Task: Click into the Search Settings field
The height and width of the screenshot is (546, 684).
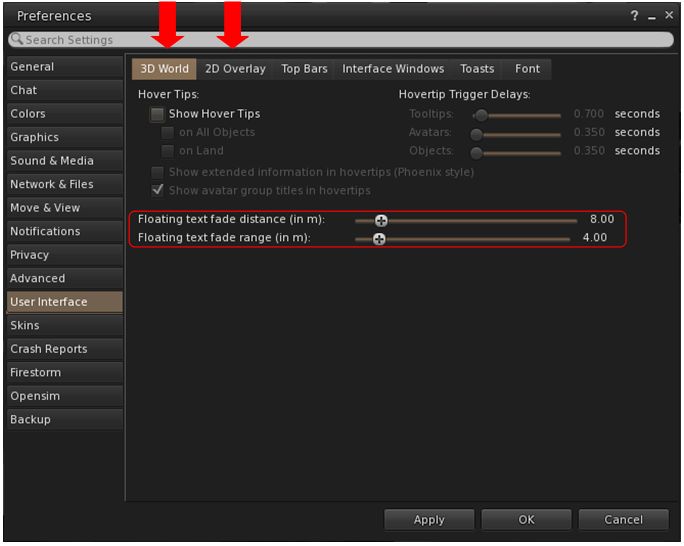Action: pos(340,40)
